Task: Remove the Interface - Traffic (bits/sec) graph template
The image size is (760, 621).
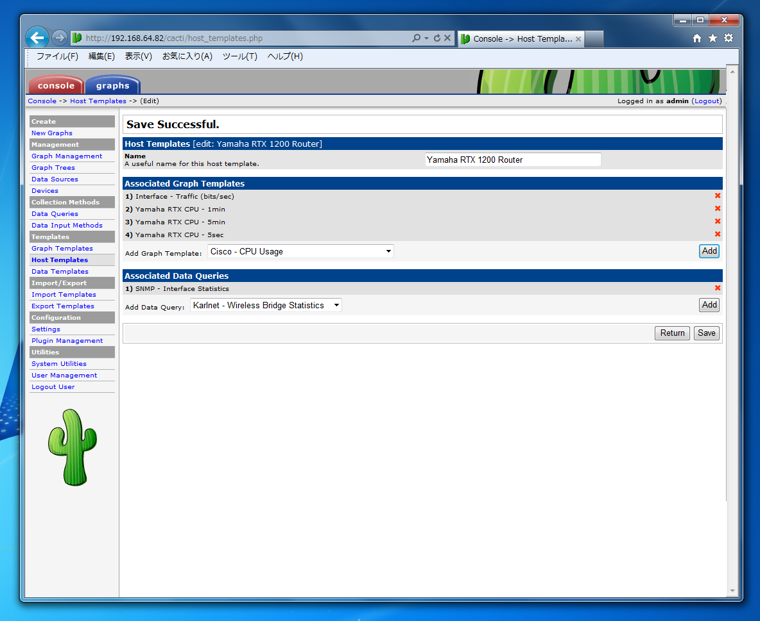Action: tap(717, 196)
